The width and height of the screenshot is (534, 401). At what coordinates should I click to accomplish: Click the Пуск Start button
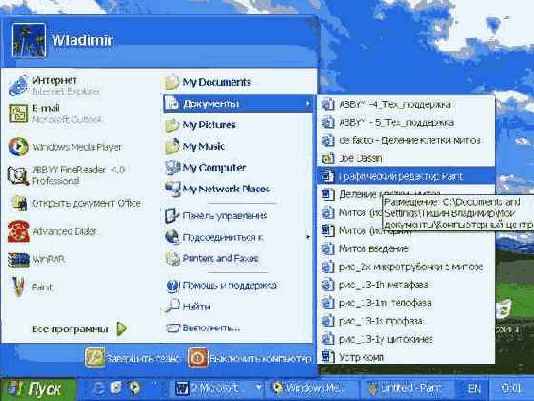pyautogui.click(x=37, y=388)
